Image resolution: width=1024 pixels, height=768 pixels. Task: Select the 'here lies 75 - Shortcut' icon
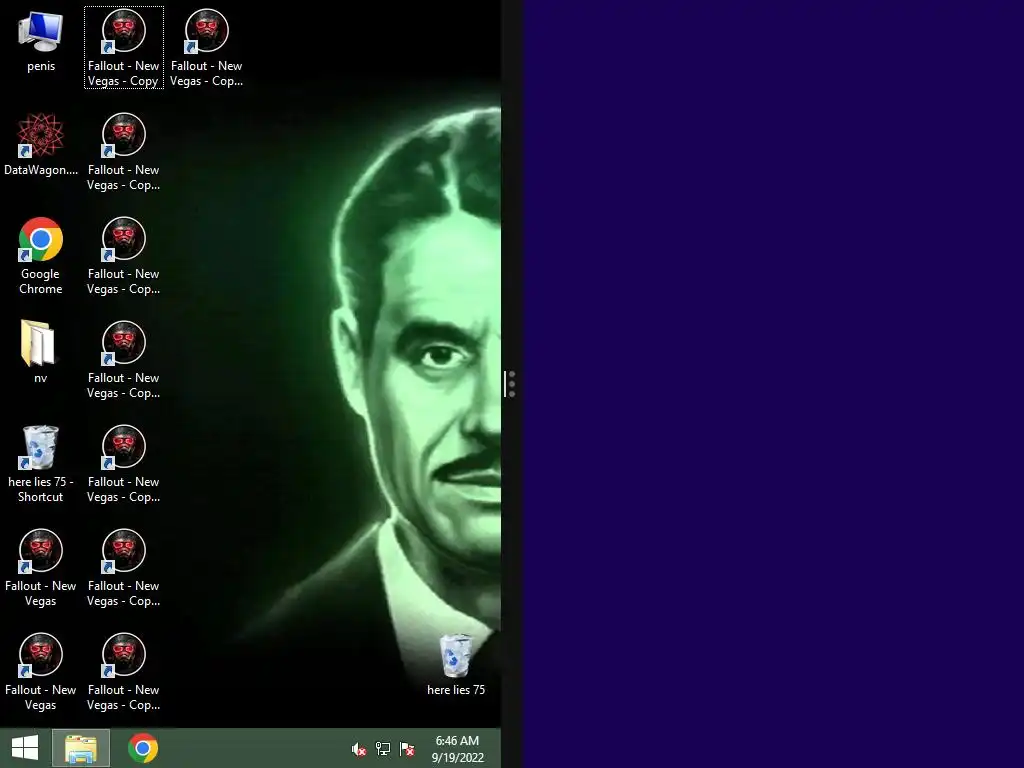tap(40, 464)
